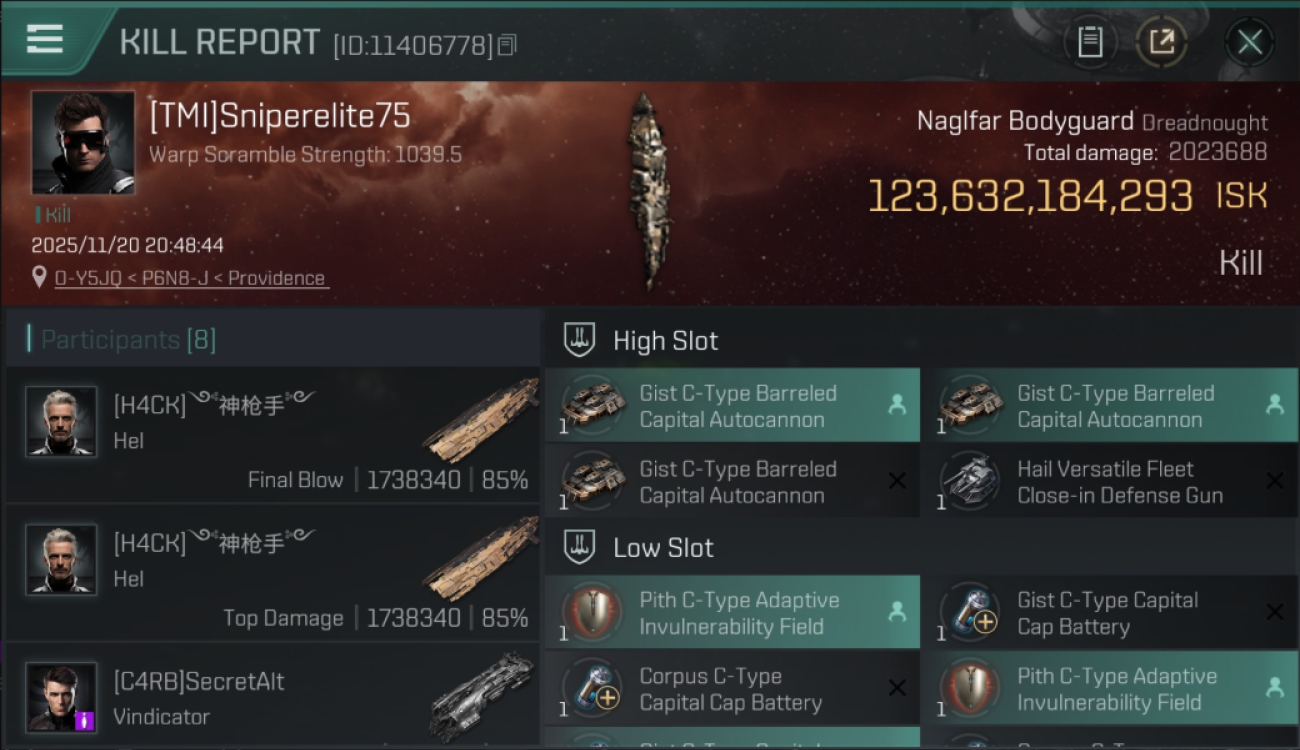Select the Final Blow Hel participant portrait

tap(61, 421)
